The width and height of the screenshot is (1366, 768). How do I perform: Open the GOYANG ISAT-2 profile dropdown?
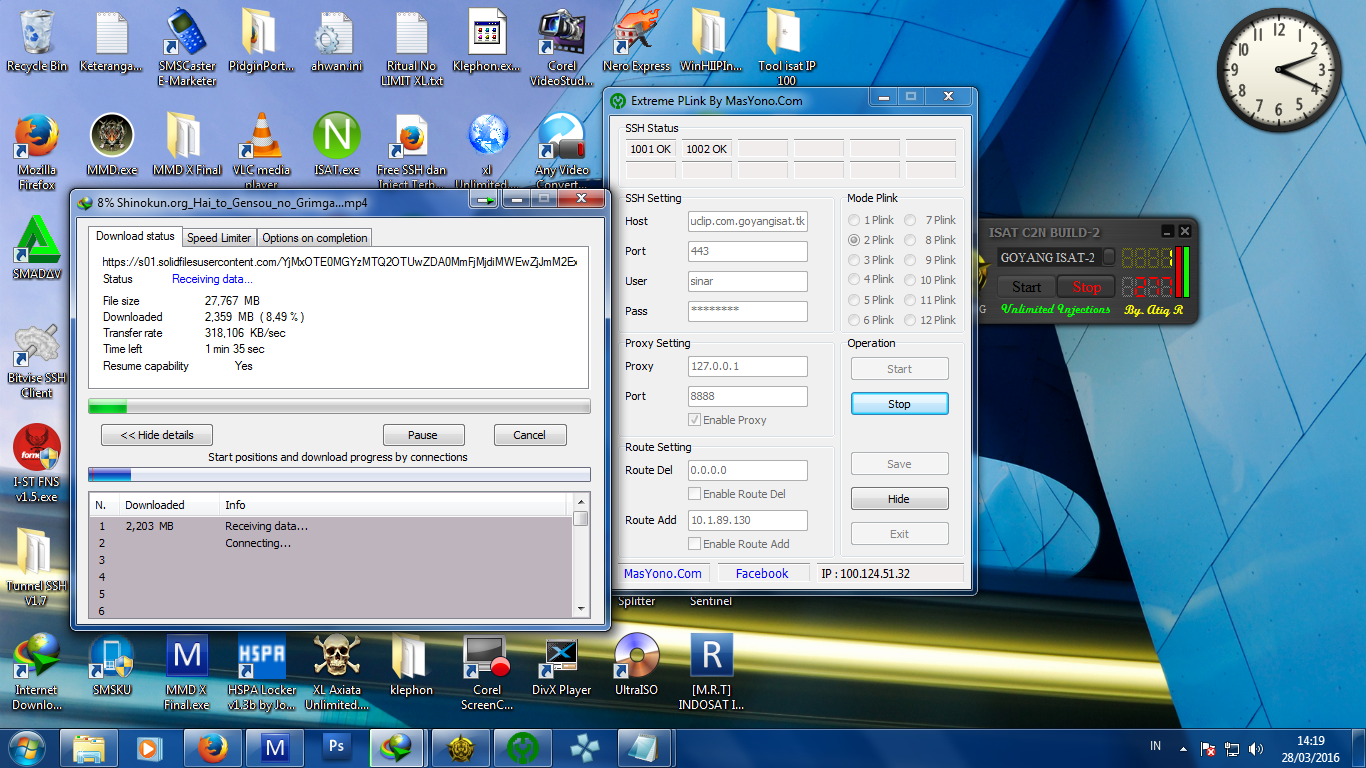tap(1108, 257)
